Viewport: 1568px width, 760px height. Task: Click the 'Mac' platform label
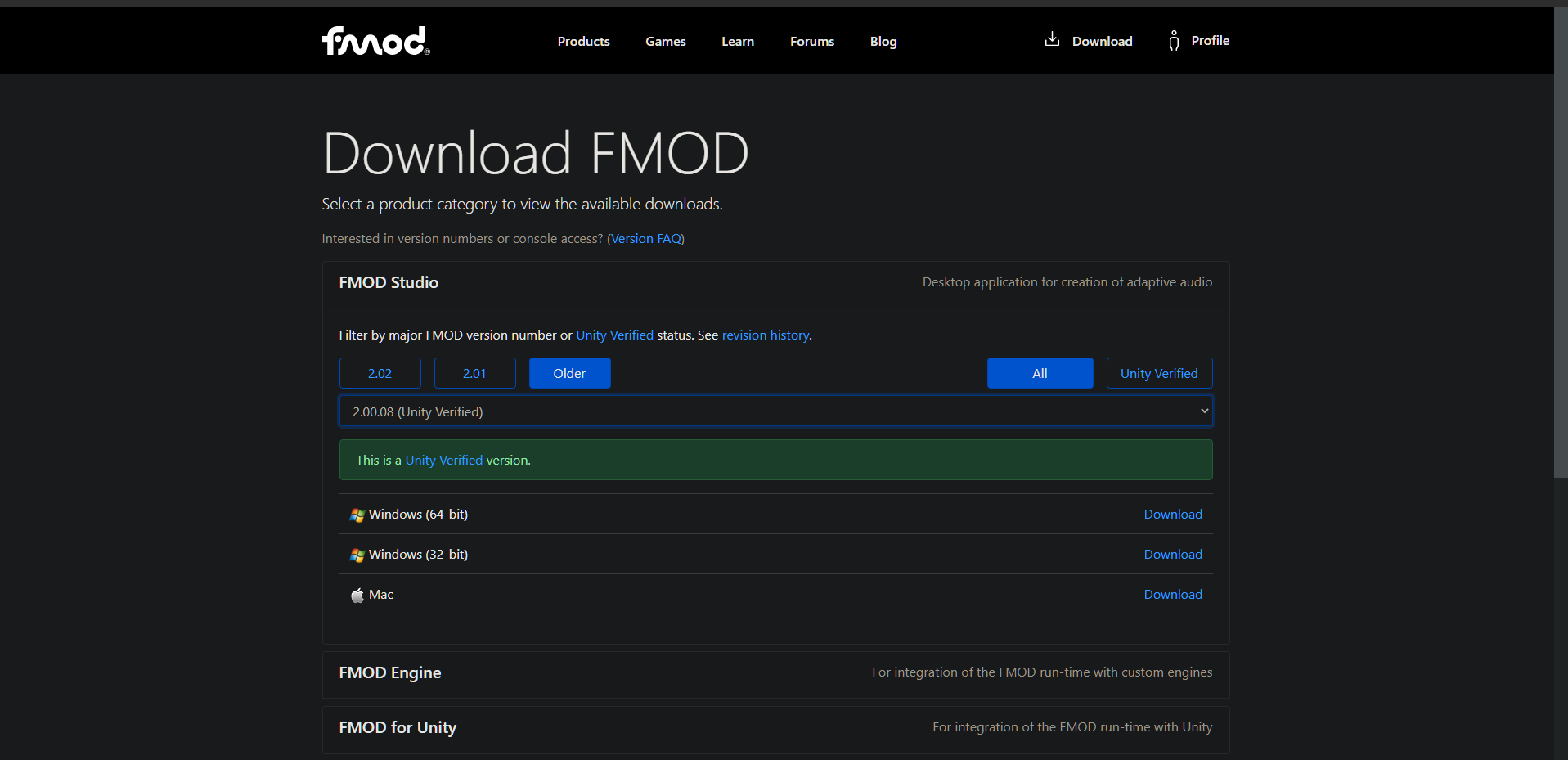tap(381, 595)
